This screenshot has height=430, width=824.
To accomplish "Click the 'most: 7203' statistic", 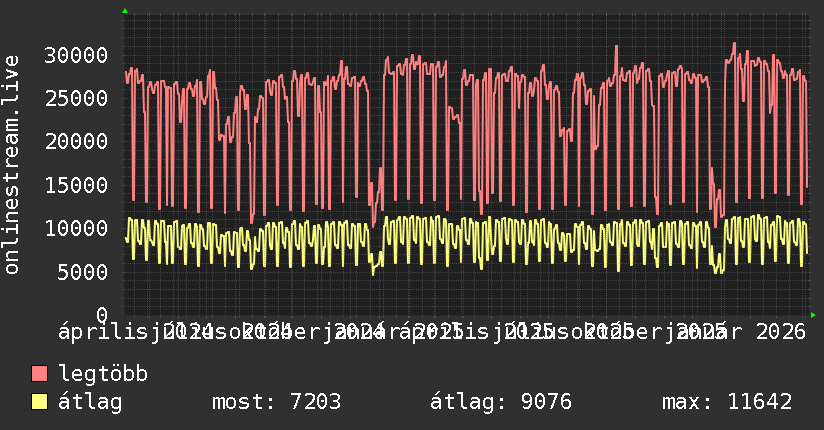I will [276, 402].
